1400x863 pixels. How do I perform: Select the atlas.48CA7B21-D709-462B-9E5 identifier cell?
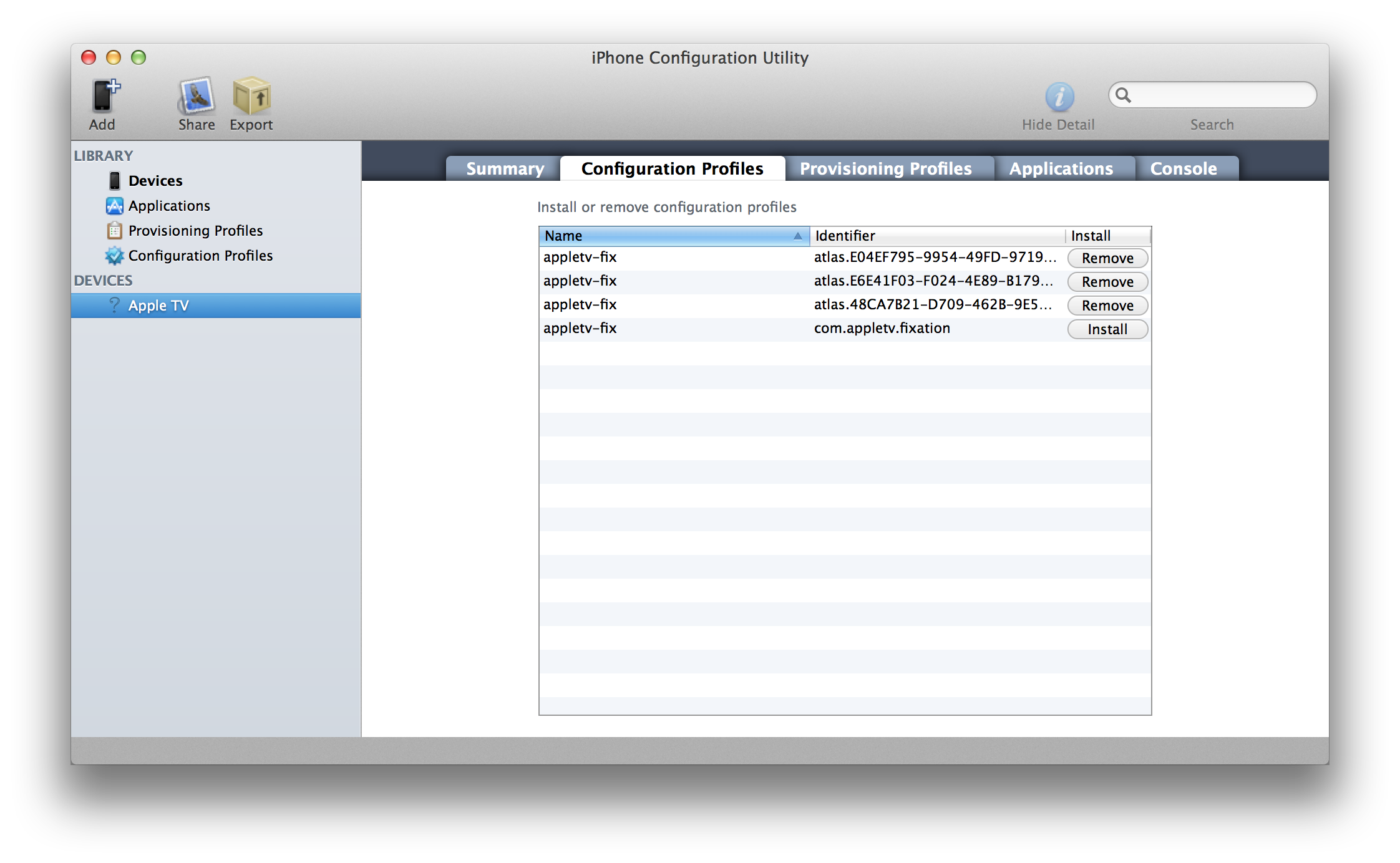click(933, 304)
